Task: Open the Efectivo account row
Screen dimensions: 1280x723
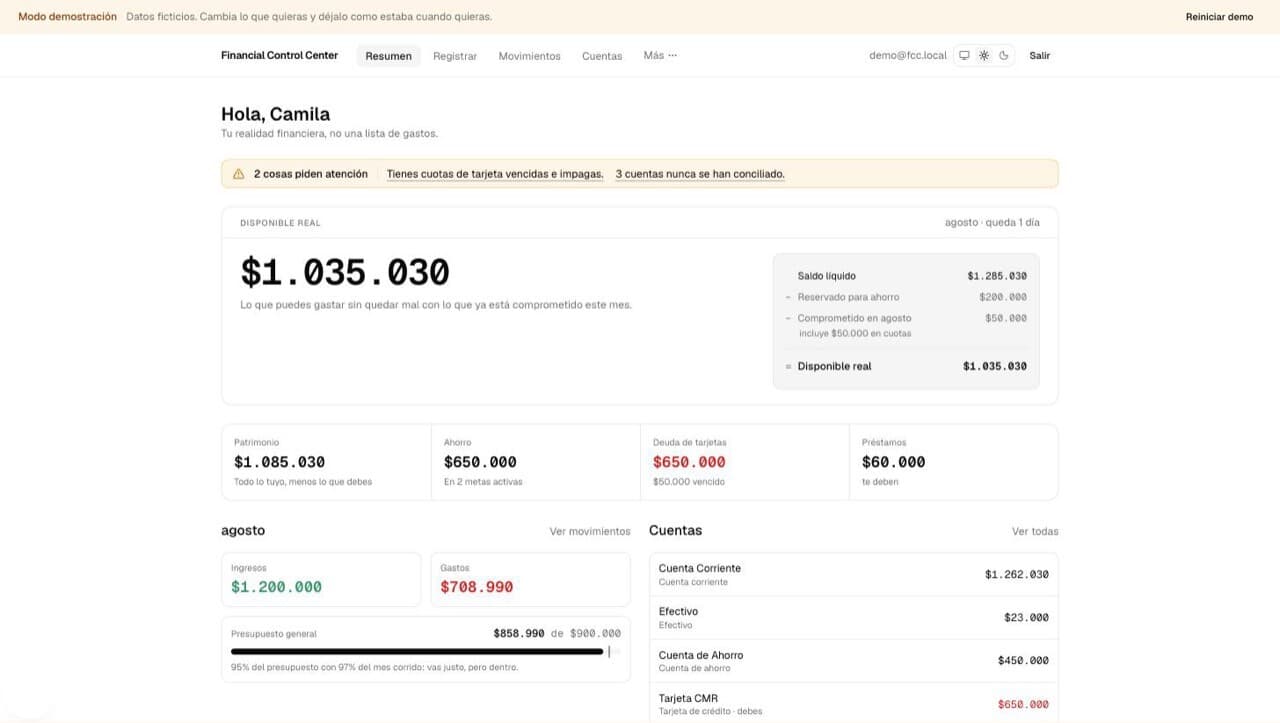Action: (854, 618)
